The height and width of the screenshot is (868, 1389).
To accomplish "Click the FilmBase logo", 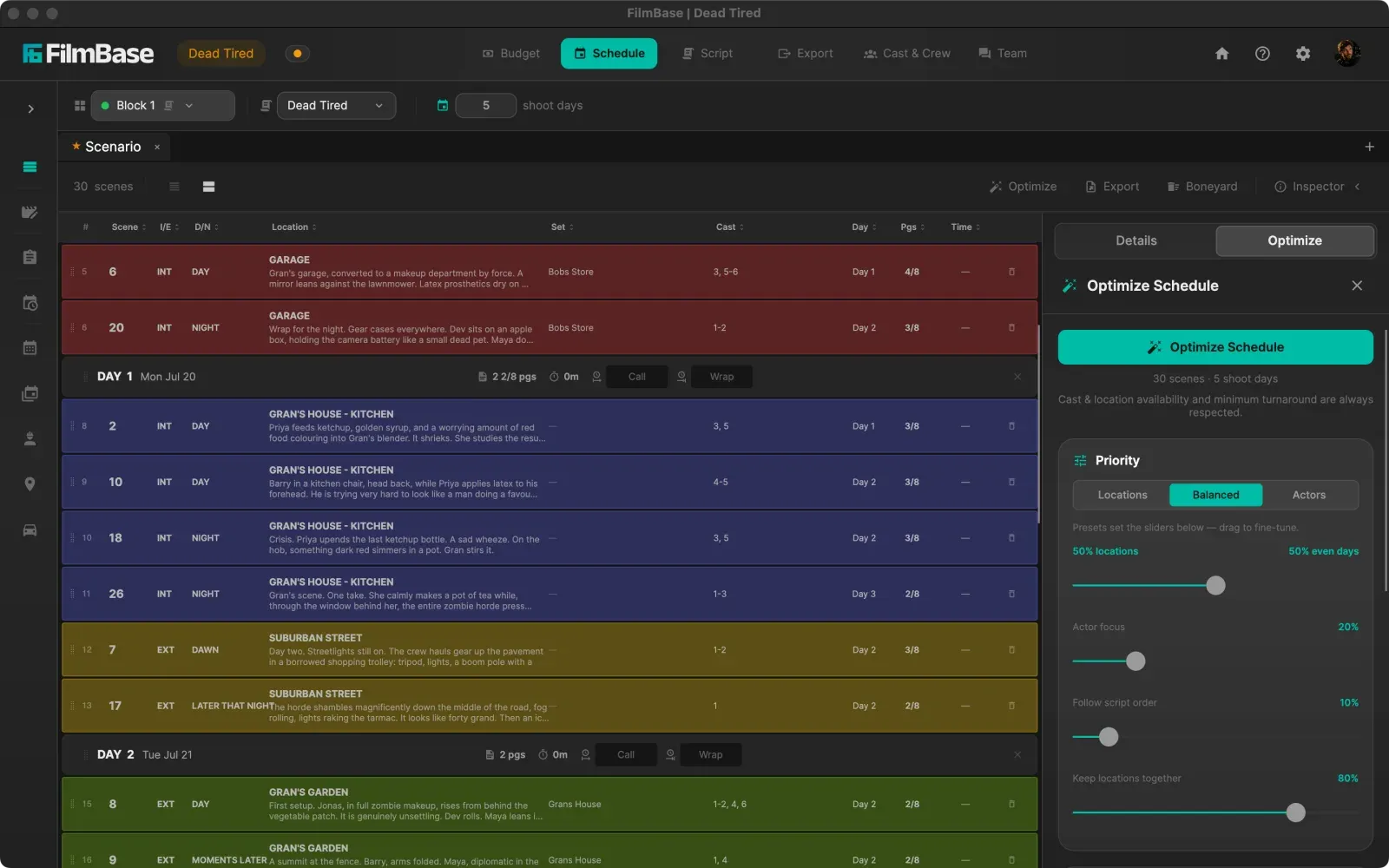I will click(88, 54).
